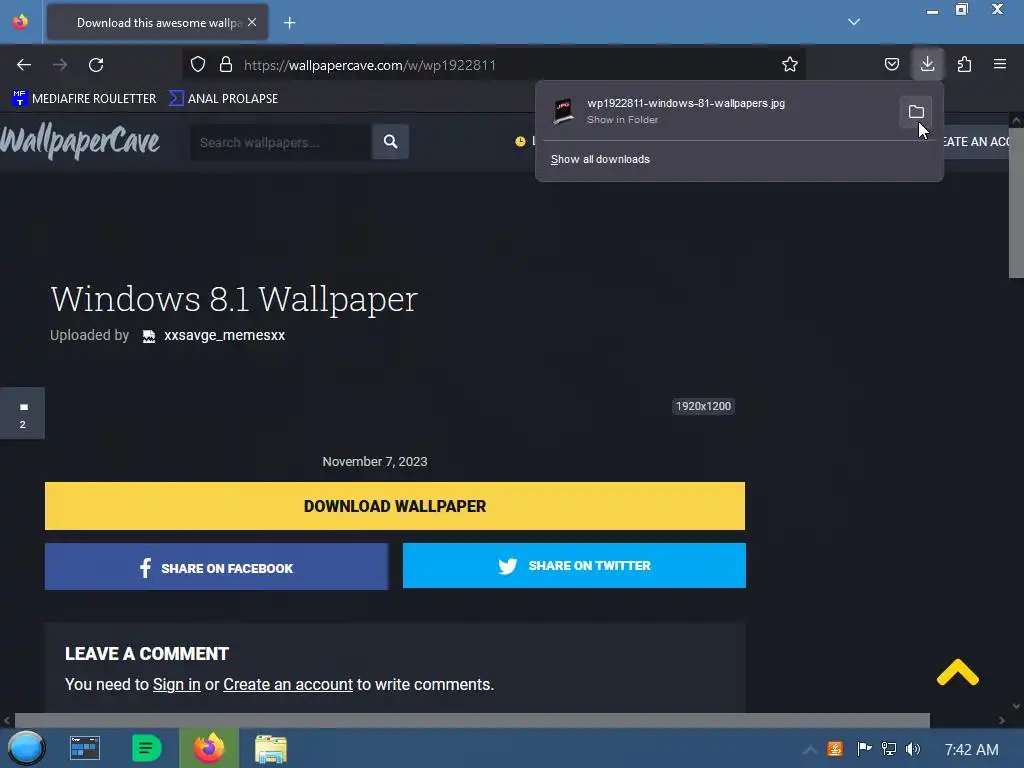Image resolution: width=1024 pixels, height=768 pixels.
Task: Open the tracking protection shield icon
Action: pos(198,64)
